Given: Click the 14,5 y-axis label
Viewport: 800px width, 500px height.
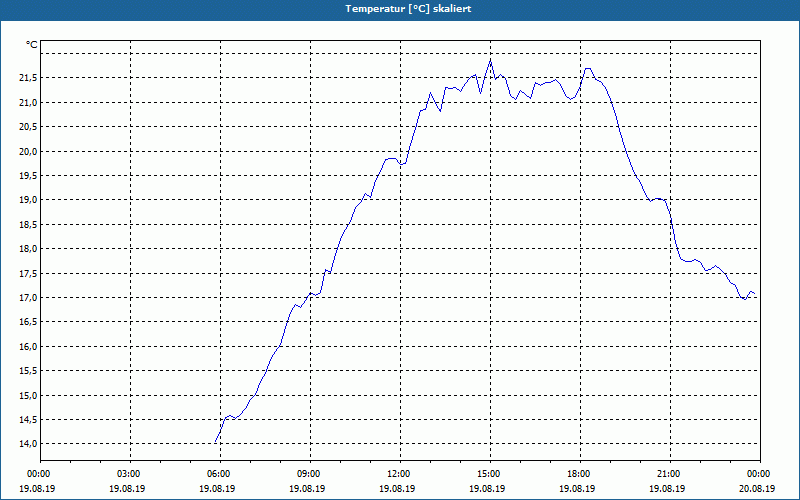Looking at the screenshot, I should 28,419.
